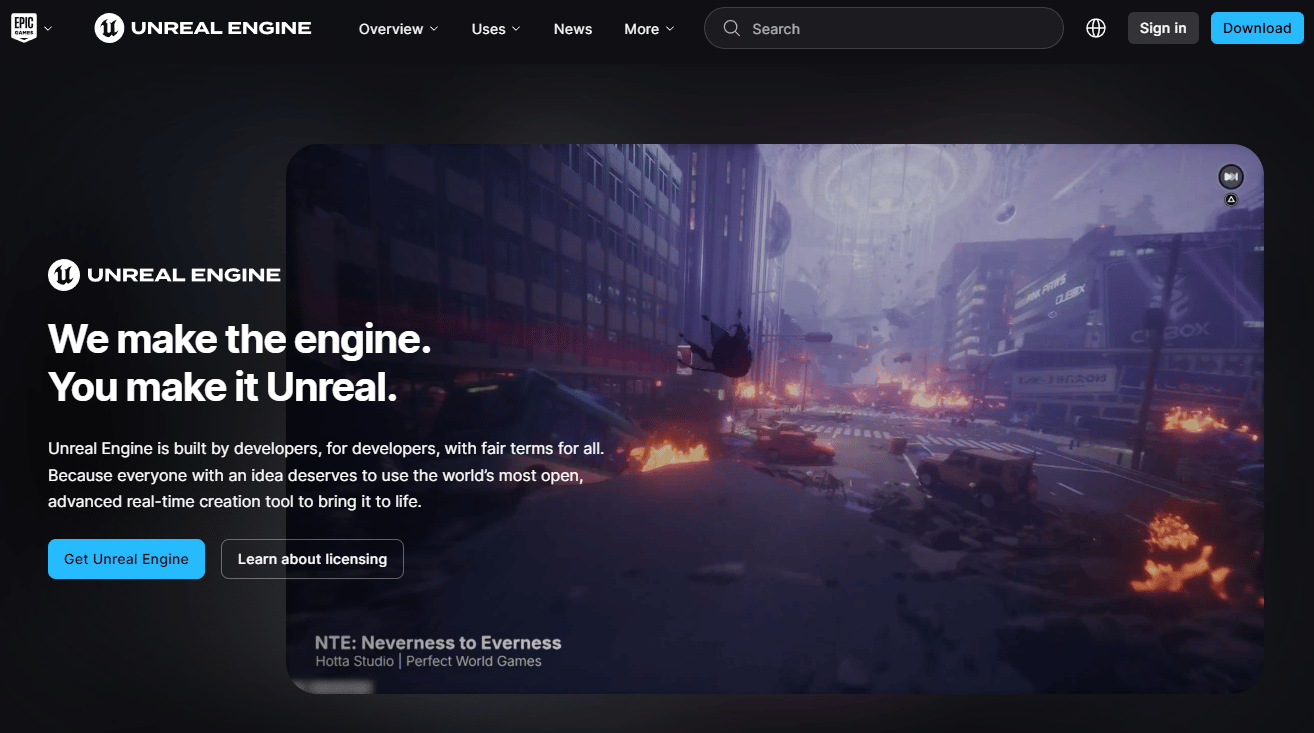This screenshot has width=1314, height=733.
Task: Go to the News page
Action: click(x=573, y=29)
